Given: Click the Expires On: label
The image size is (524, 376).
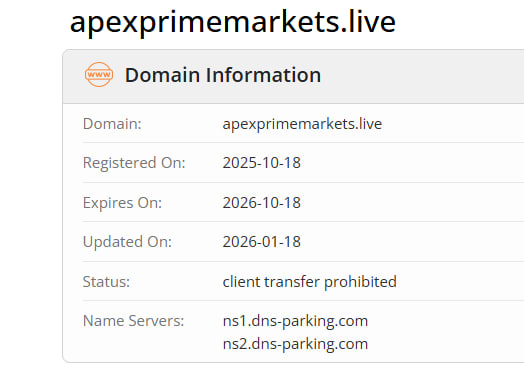Looking at the screenshot, I should (122, 203).
